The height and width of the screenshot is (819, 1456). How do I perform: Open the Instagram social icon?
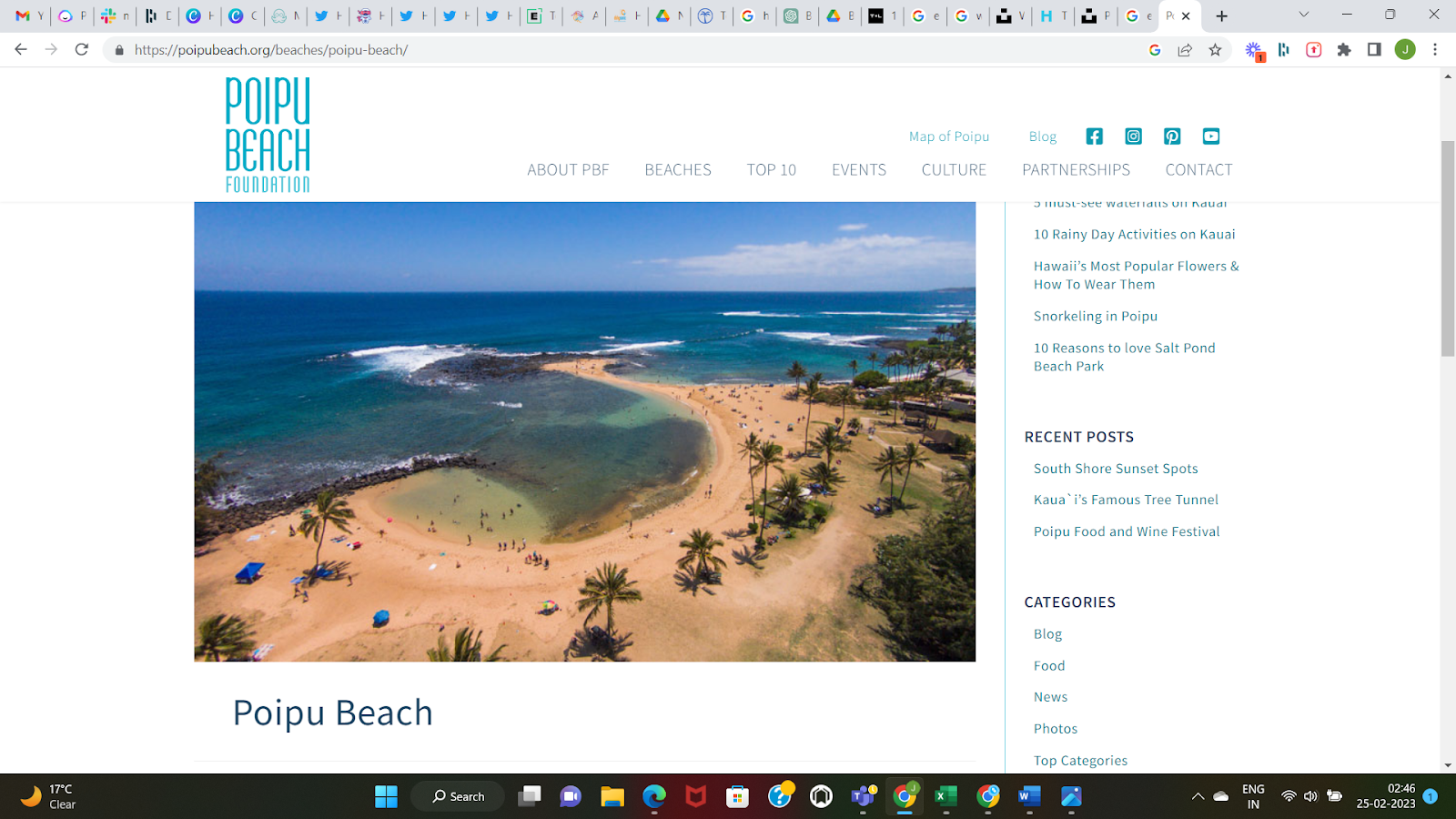1133,136
